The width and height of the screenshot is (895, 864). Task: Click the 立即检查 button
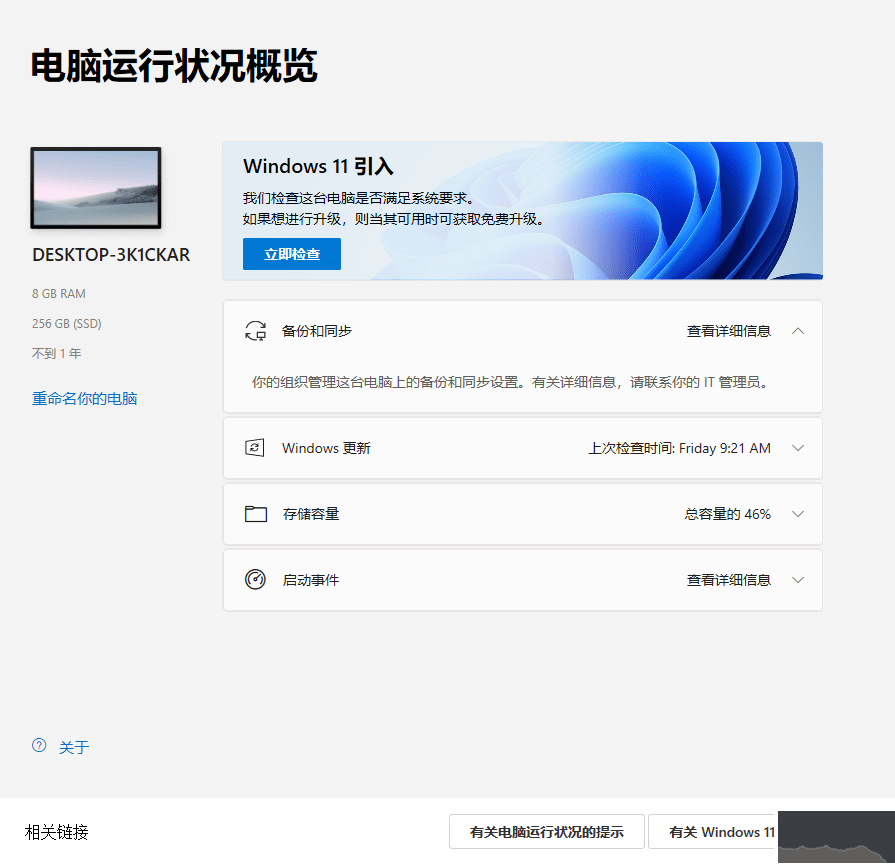click(291, 254)
